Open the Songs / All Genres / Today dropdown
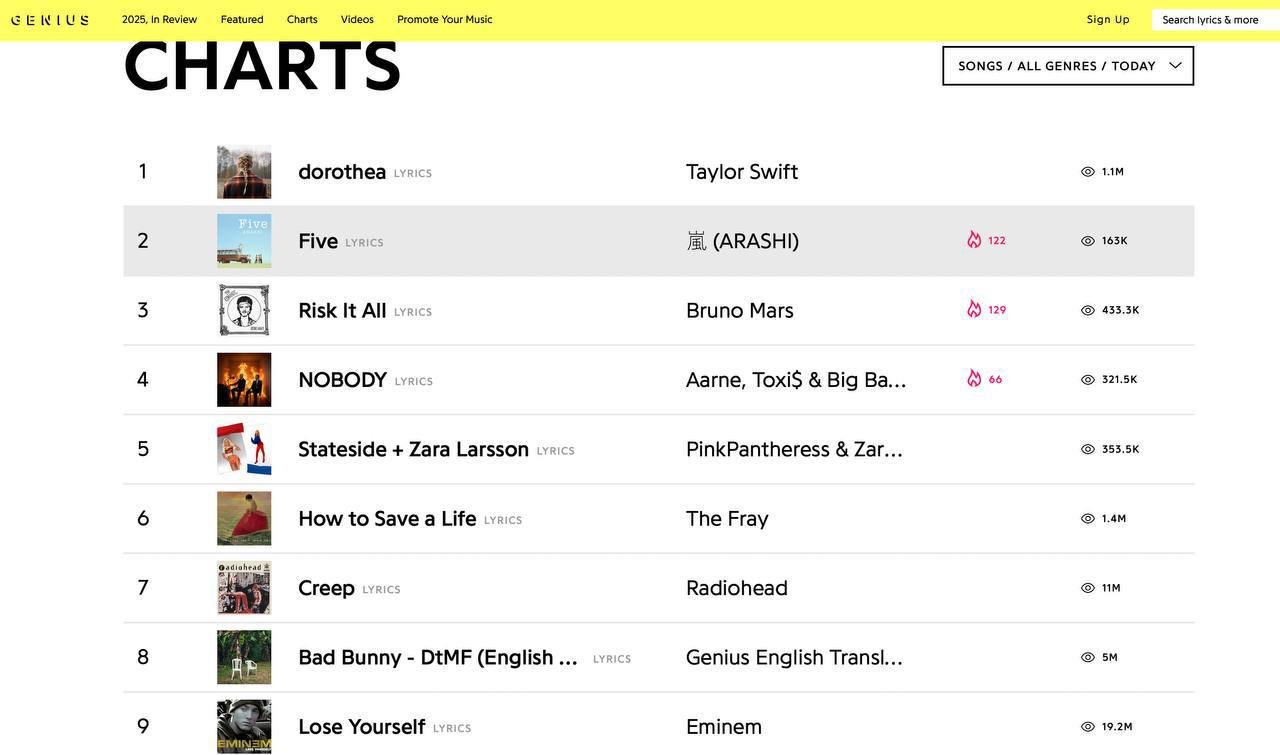Image resolution: width=1280 pixels, height=755 pixels. pyautogui.click(x=1068, y=66)
